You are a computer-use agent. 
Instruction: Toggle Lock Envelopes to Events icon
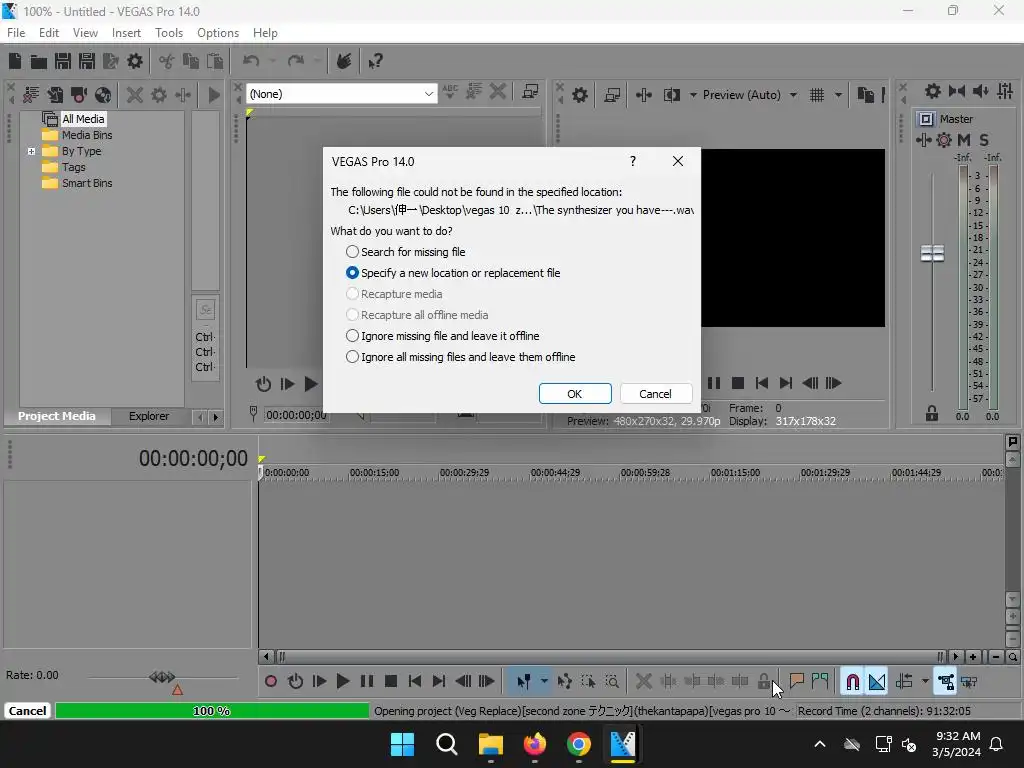point(946,682)
